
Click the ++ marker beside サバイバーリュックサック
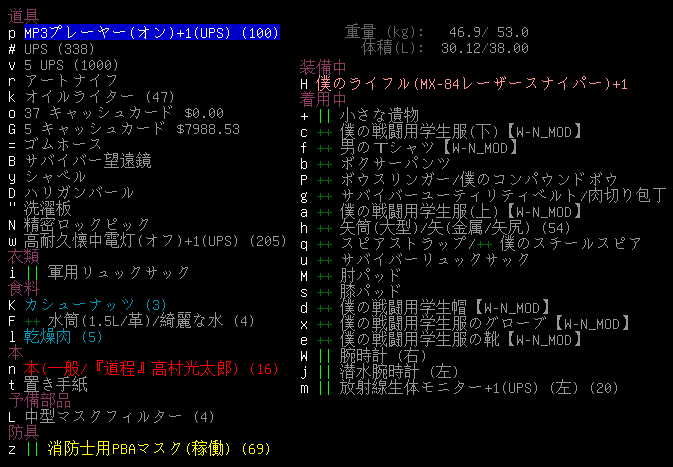(325, 259)
